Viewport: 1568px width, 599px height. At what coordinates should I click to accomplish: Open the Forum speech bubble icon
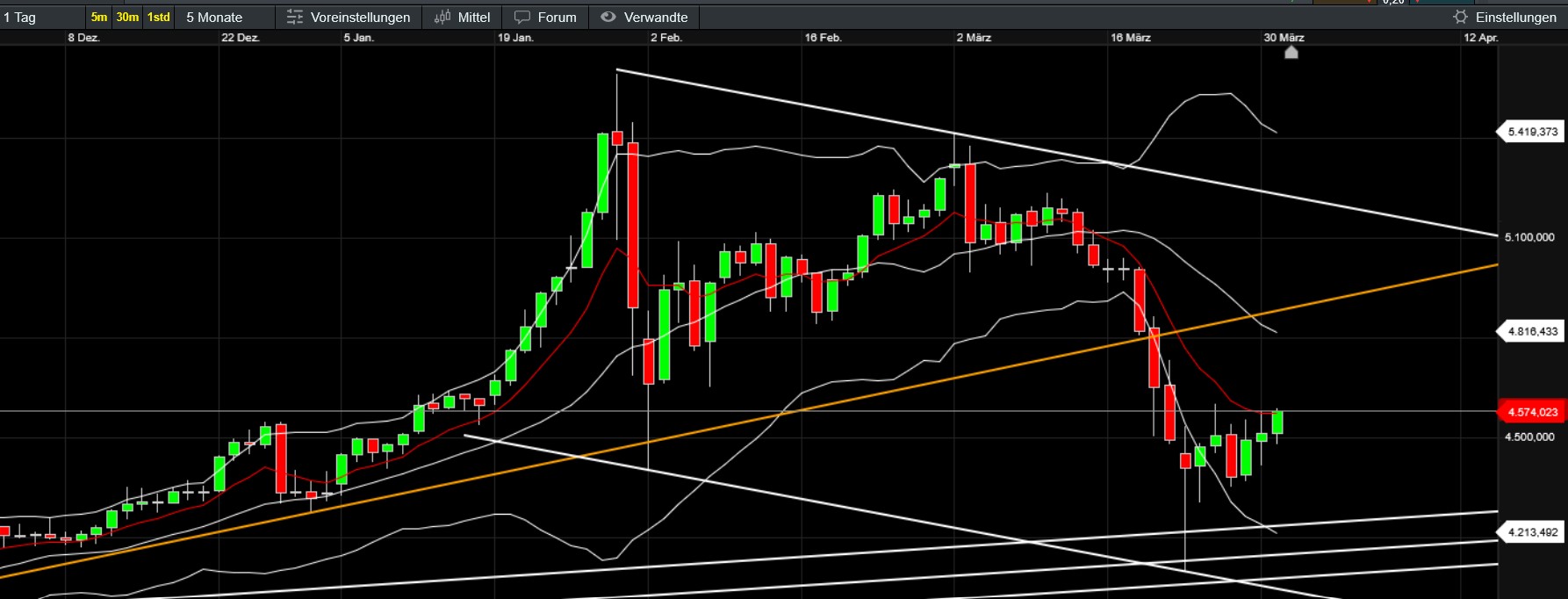coord(522,18)
